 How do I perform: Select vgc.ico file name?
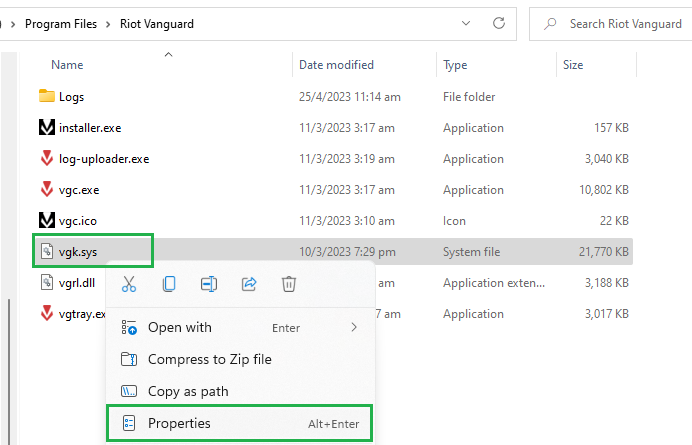click(78, 221)
